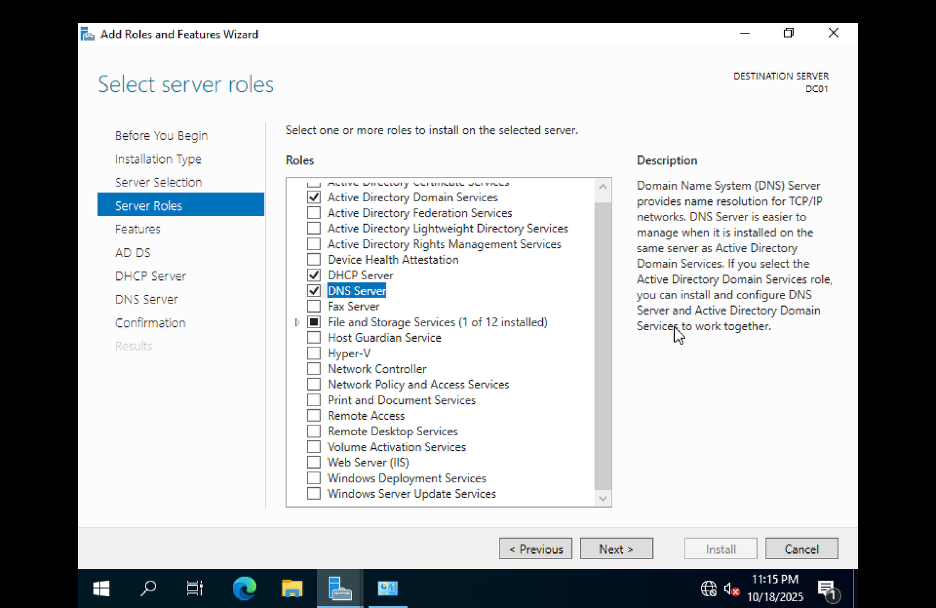Enable the Fax Server checkbox
This screenshot has width=936, height=608.
point(313,306)
